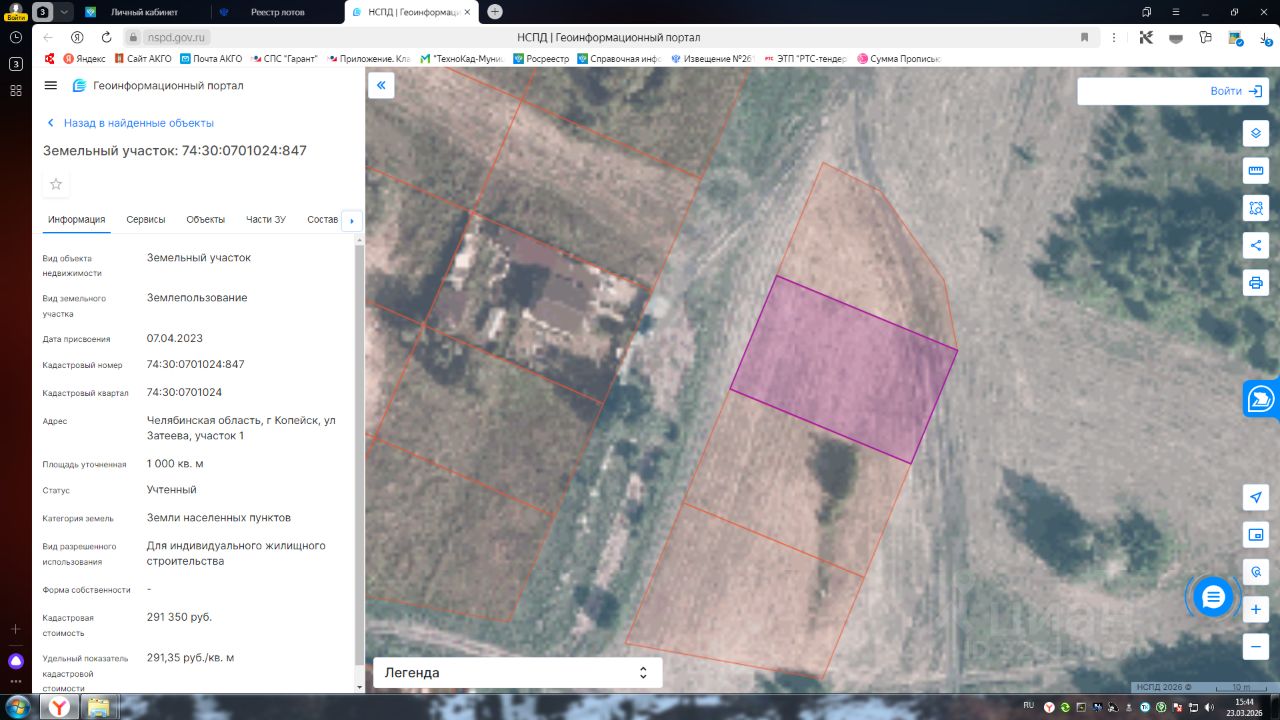Open the Яндекс bookmark
This screenshot has height=720, width=1280.
coord(84,59)
